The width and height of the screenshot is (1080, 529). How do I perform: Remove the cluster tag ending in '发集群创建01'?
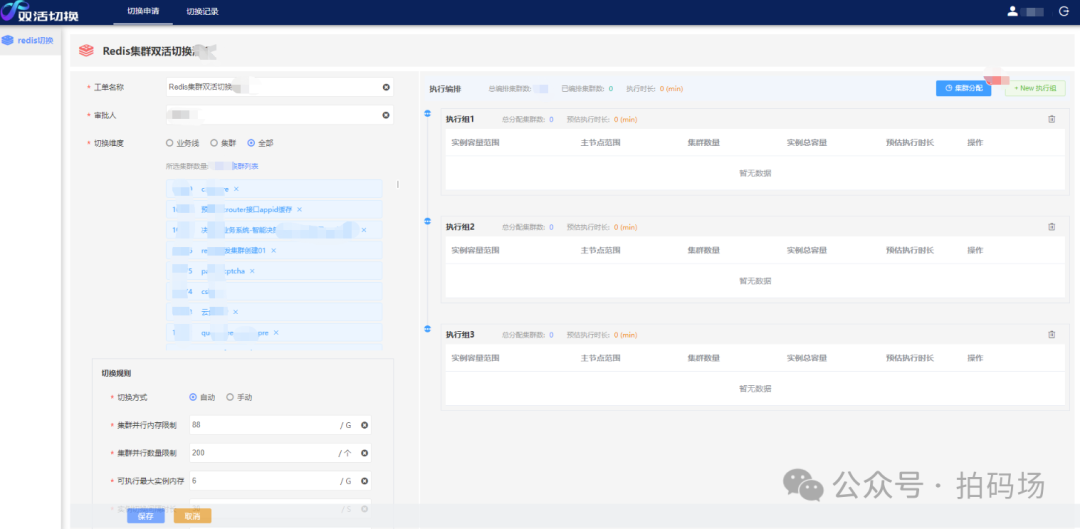[x=273, y=251]
